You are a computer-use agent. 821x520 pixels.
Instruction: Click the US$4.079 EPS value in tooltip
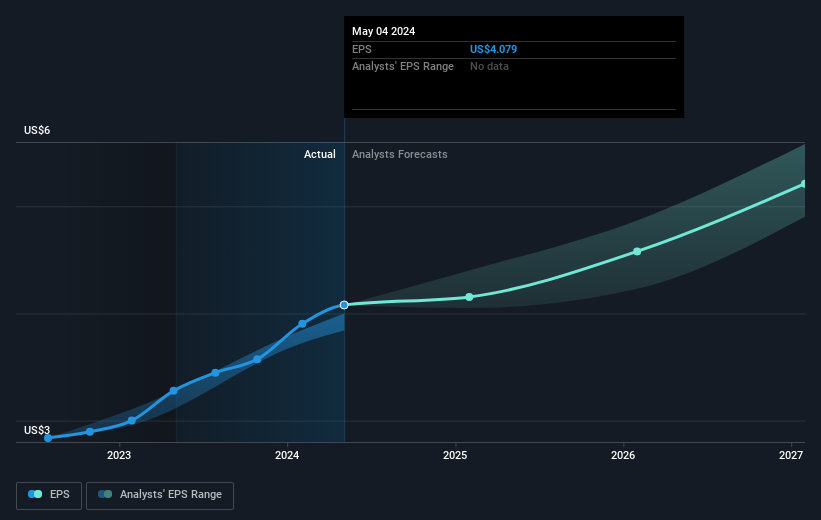click(493, 49)
